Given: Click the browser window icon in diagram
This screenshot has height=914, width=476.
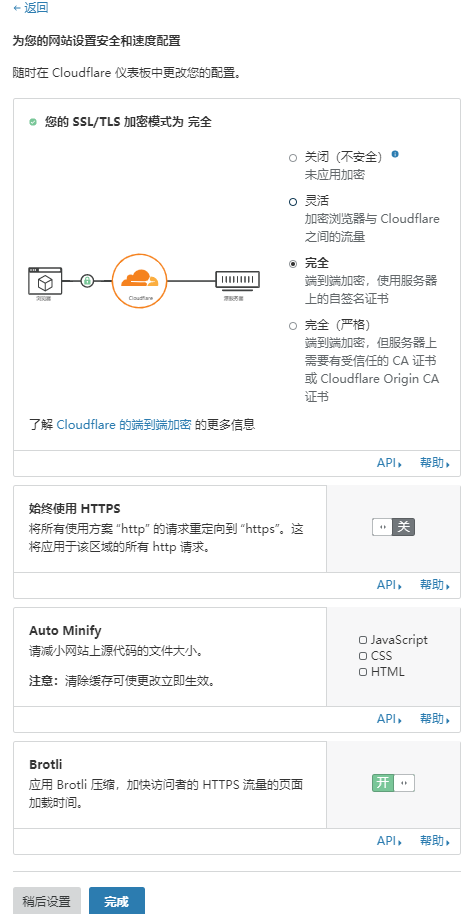Looking at the screenshot, I should click(45, 281).
